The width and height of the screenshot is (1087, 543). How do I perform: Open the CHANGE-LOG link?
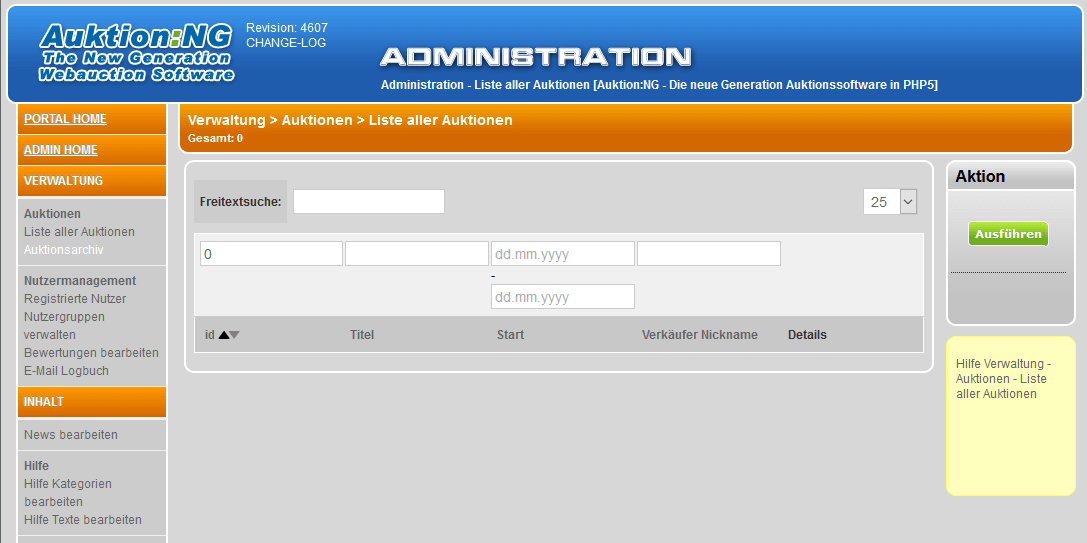286,43
